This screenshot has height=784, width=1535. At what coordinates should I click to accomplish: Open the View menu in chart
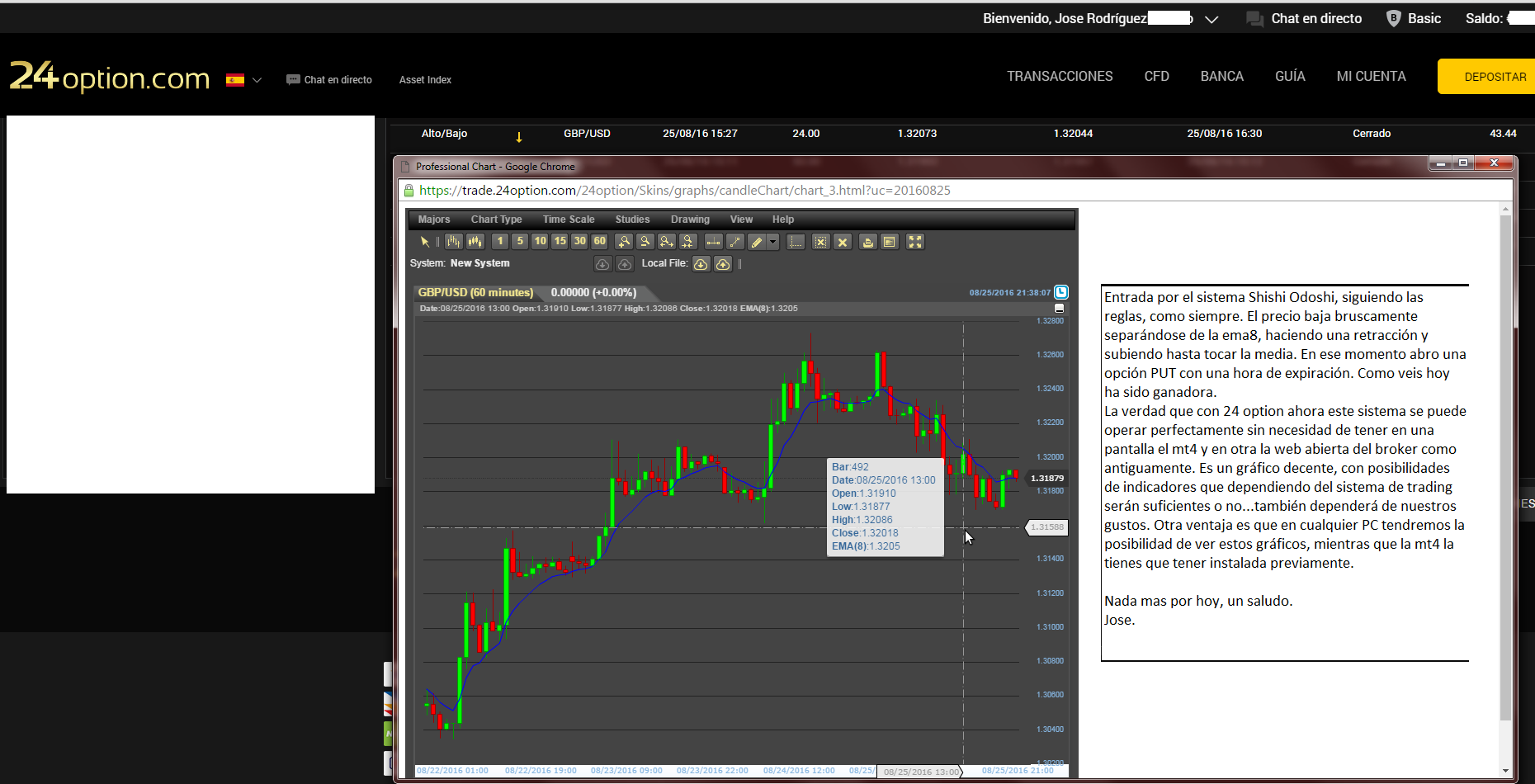pos(741,220)
